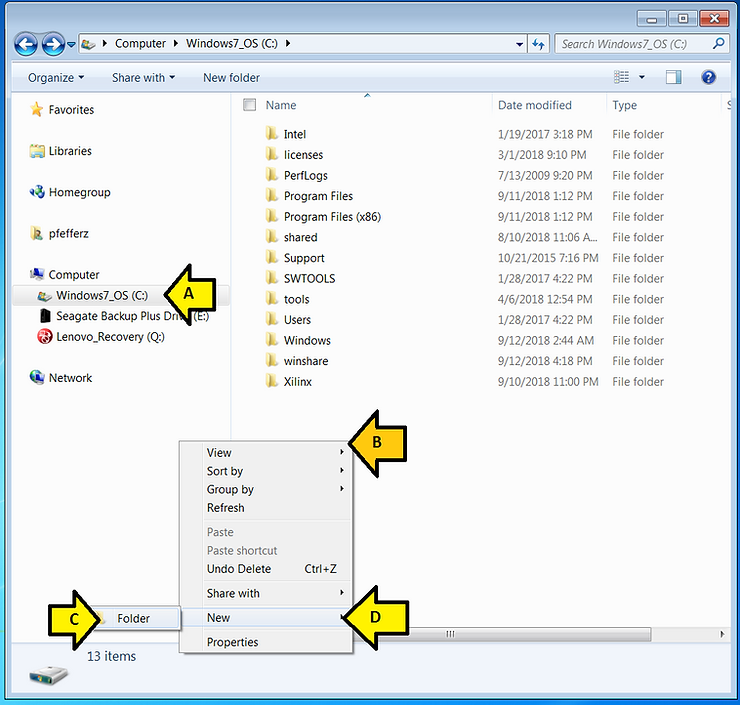This screenshot has height=705, width=740.
Task: Select the Support folder icon
Action: pyautogui.click(x=271, y=258)
